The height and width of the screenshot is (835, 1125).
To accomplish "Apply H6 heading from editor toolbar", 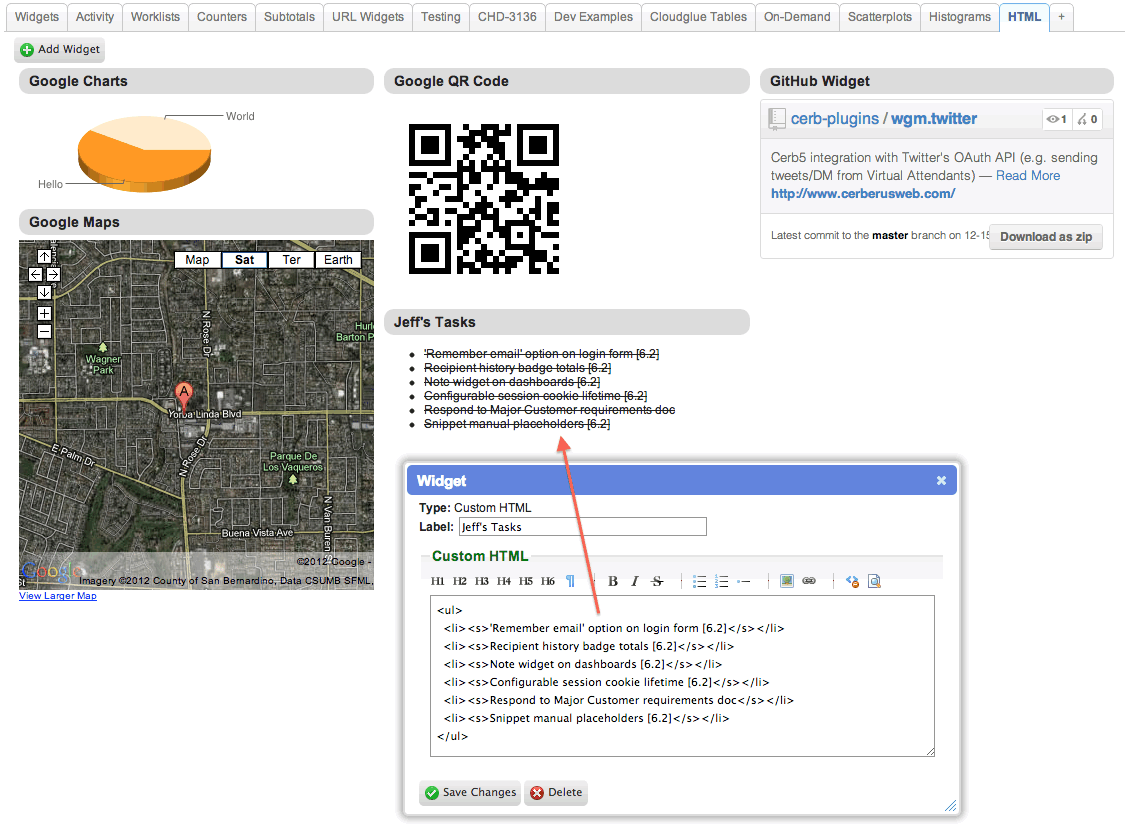I will click(x=547, y=581).
